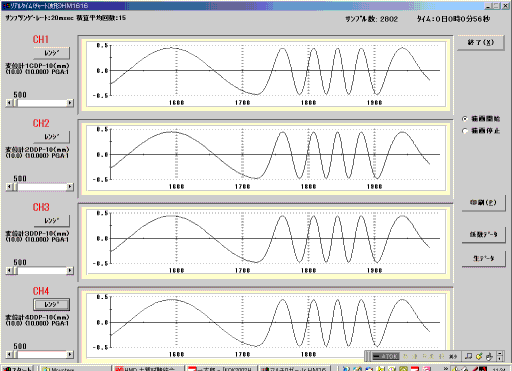Open the Windows Start (スタート) button
This screenshot has height=371, width=512.
pos(18,368)
